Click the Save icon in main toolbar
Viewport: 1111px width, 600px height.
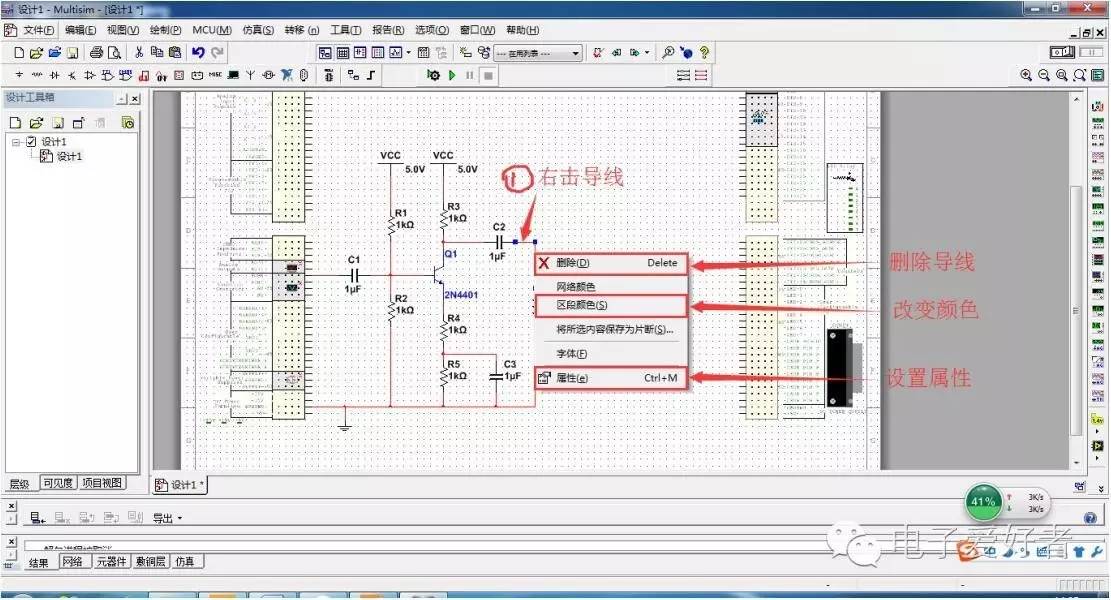[x=72, y=52]
